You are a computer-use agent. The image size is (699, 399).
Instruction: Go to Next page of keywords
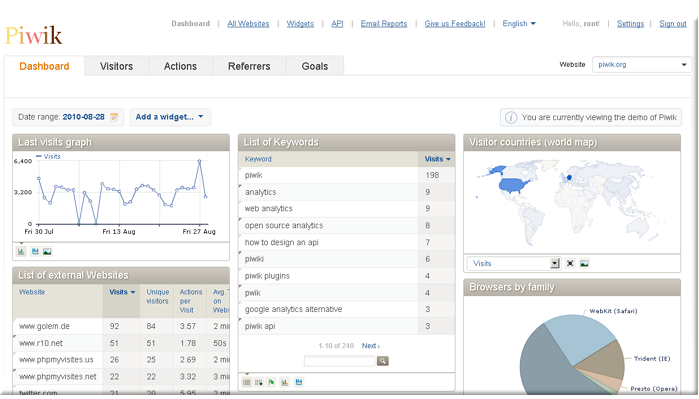pyautogui.click(x=370, y=346)
